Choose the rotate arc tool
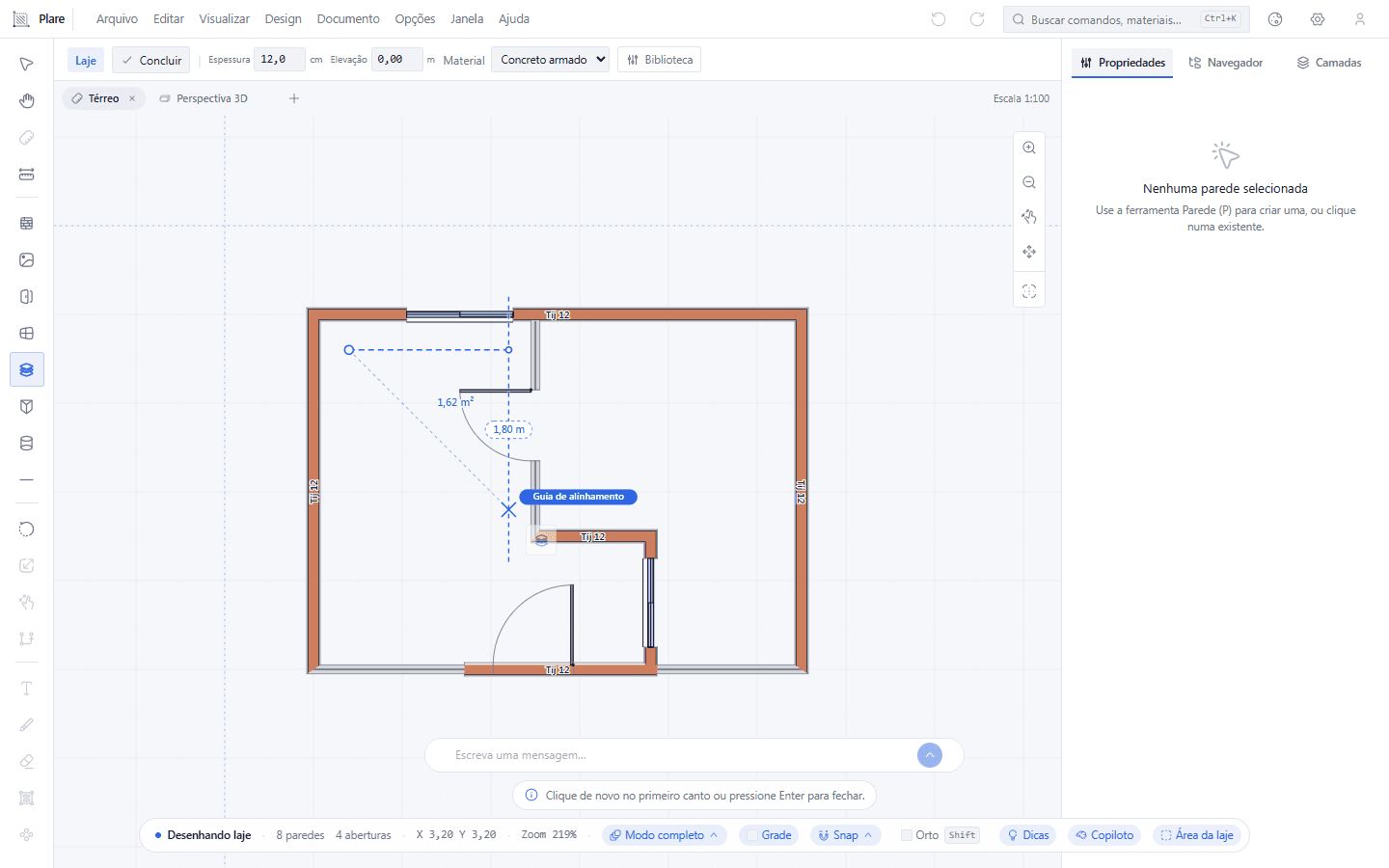The width and height of the screenshot is (1389, 868). click(27, 529)
